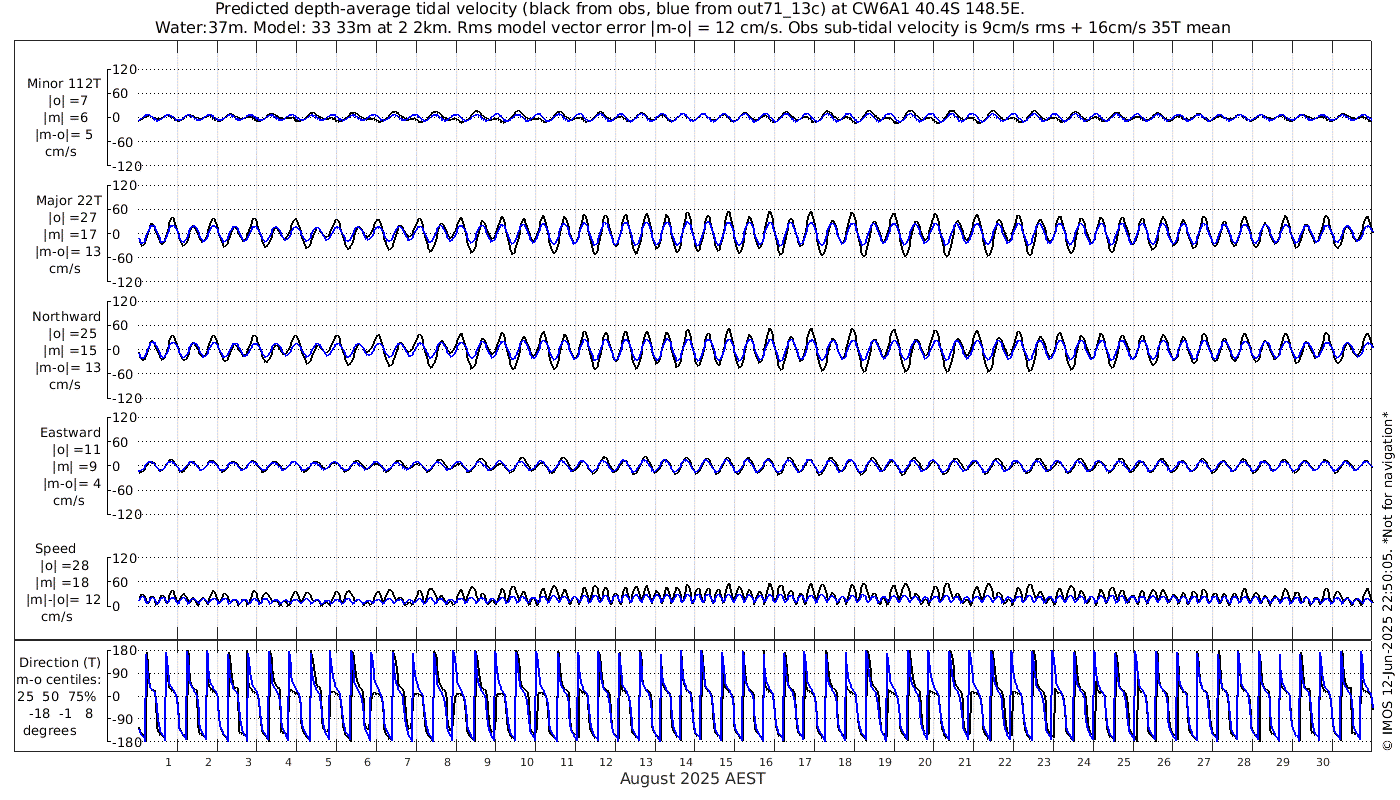Click the day 10 label on the date axis
Screen dimensions: 1400x800
click(527, 762)
